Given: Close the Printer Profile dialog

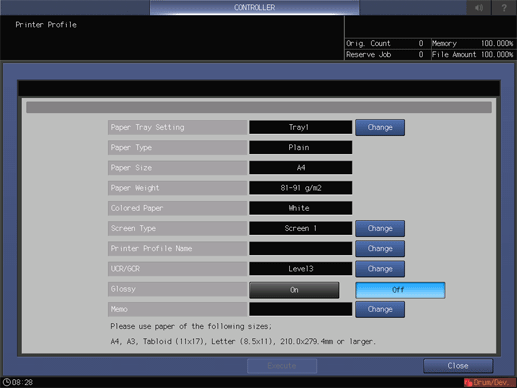Looking at the screenshot, I should pos(458,366).
